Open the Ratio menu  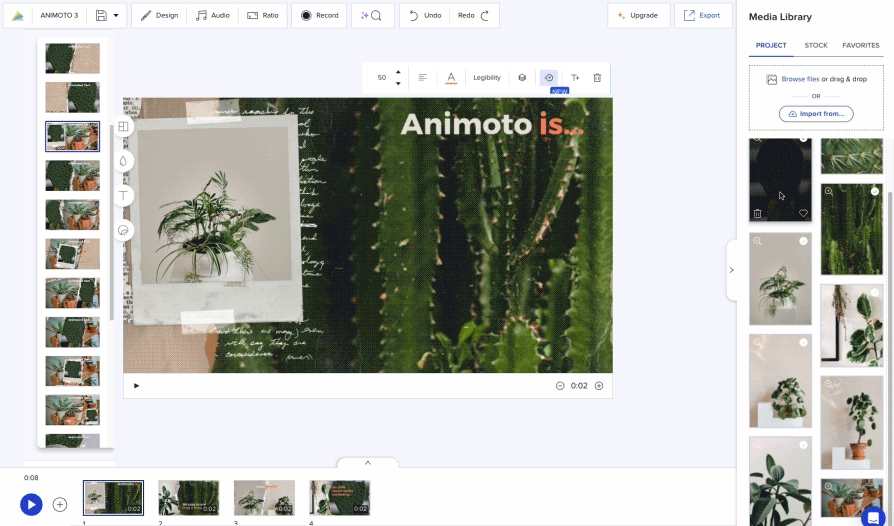coord(263,15)
